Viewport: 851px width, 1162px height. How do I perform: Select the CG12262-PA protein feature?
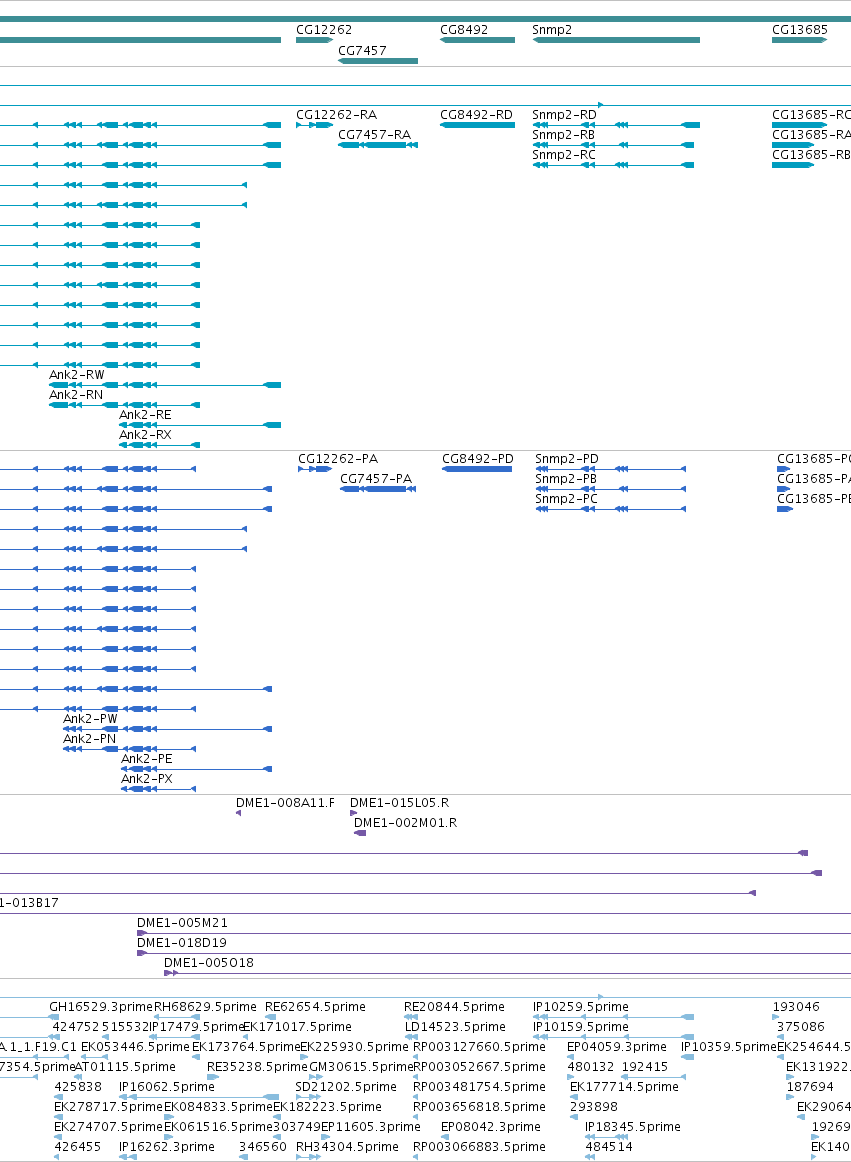click(314, 469)
